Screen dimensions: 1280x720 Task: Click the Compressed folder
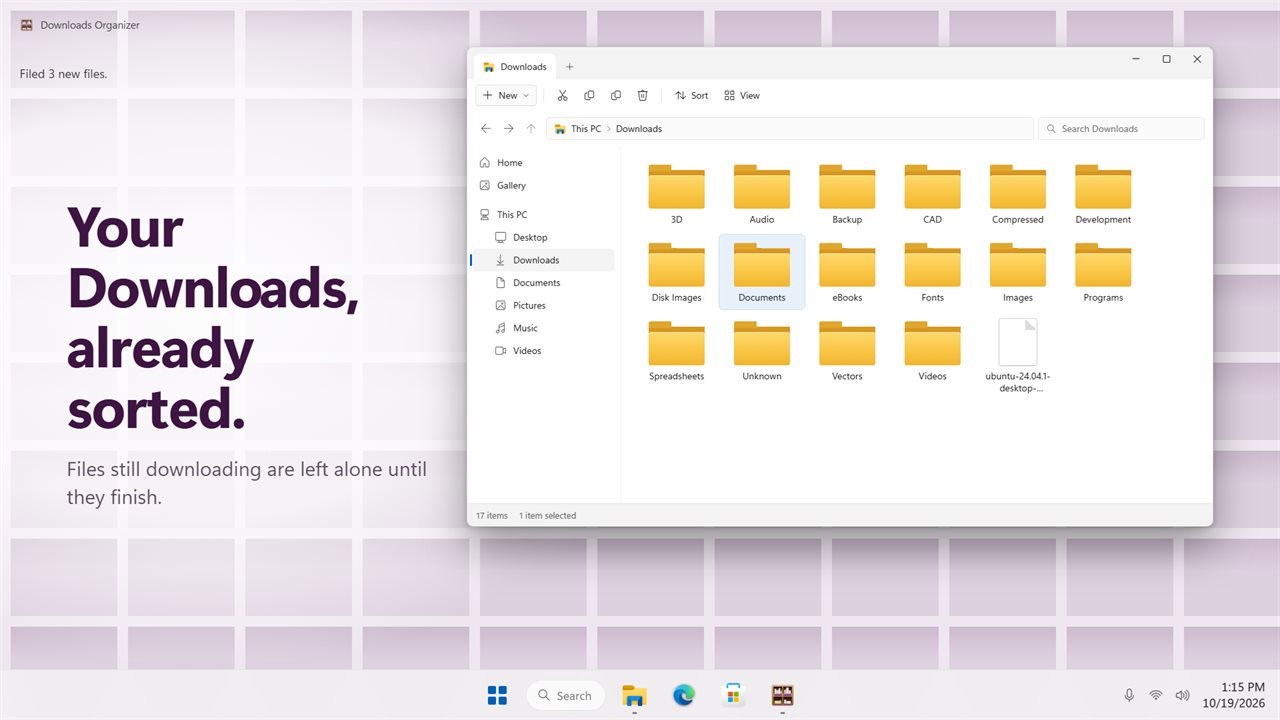(x=1018, y=195)
